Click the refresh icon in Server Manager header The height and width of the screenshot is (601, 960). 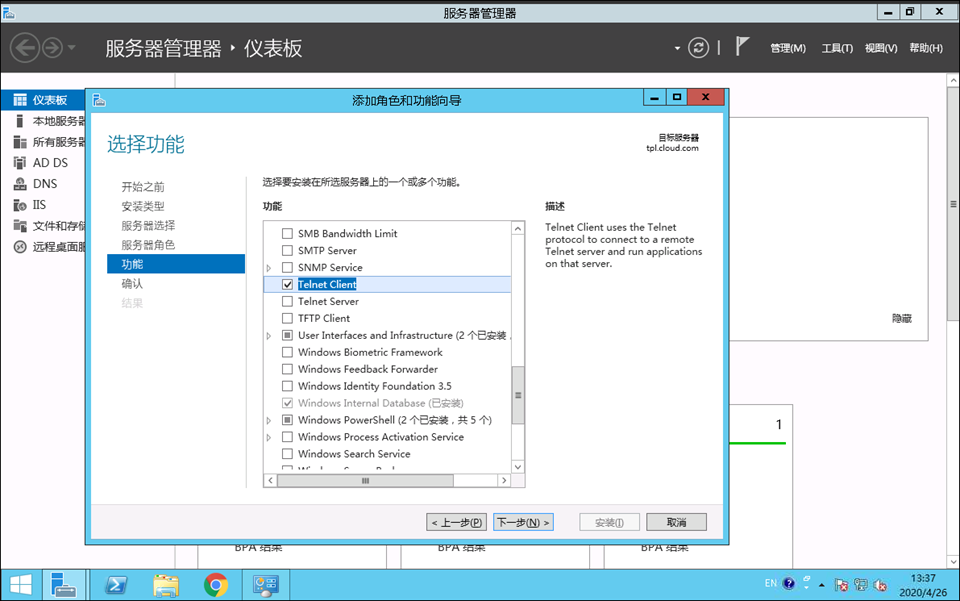click(x=698, y=48)
